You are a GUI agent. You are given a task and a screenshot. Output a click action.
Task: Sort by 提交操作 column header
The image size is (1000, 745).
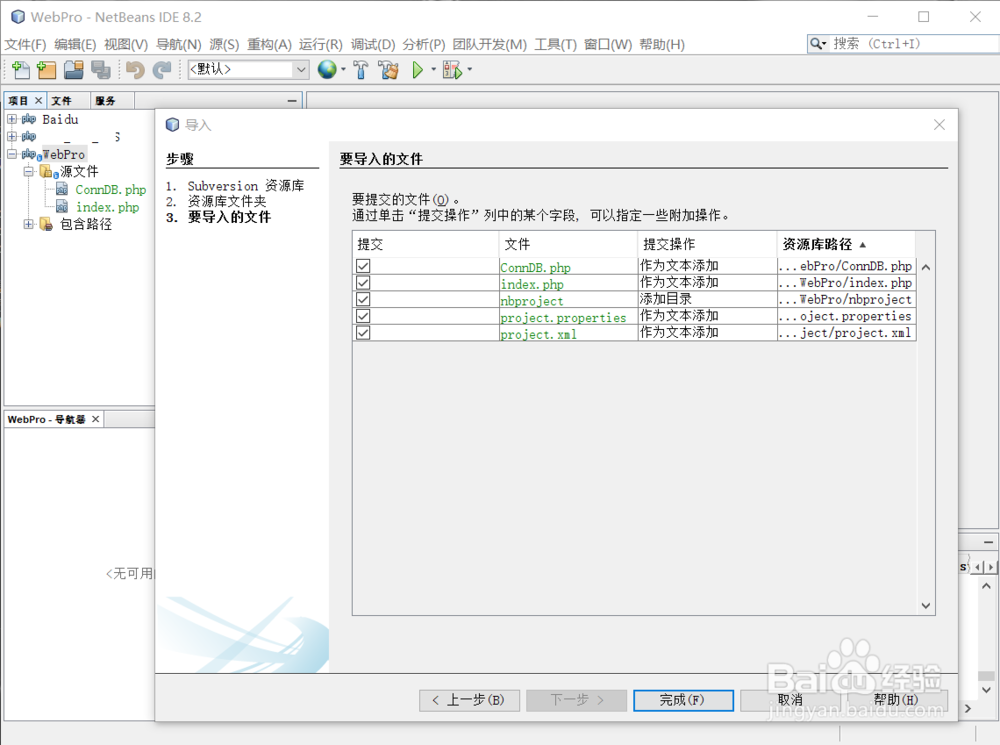707,244
